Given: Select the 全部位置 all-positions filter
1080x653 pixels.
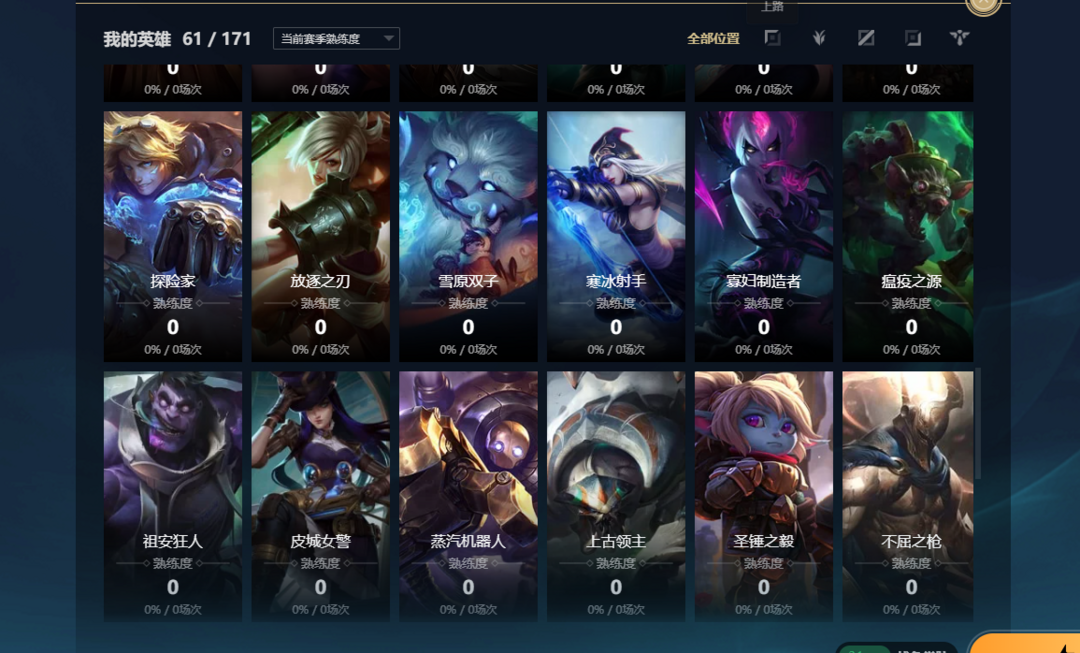Looking at the screenshot, I should [714, 39].
